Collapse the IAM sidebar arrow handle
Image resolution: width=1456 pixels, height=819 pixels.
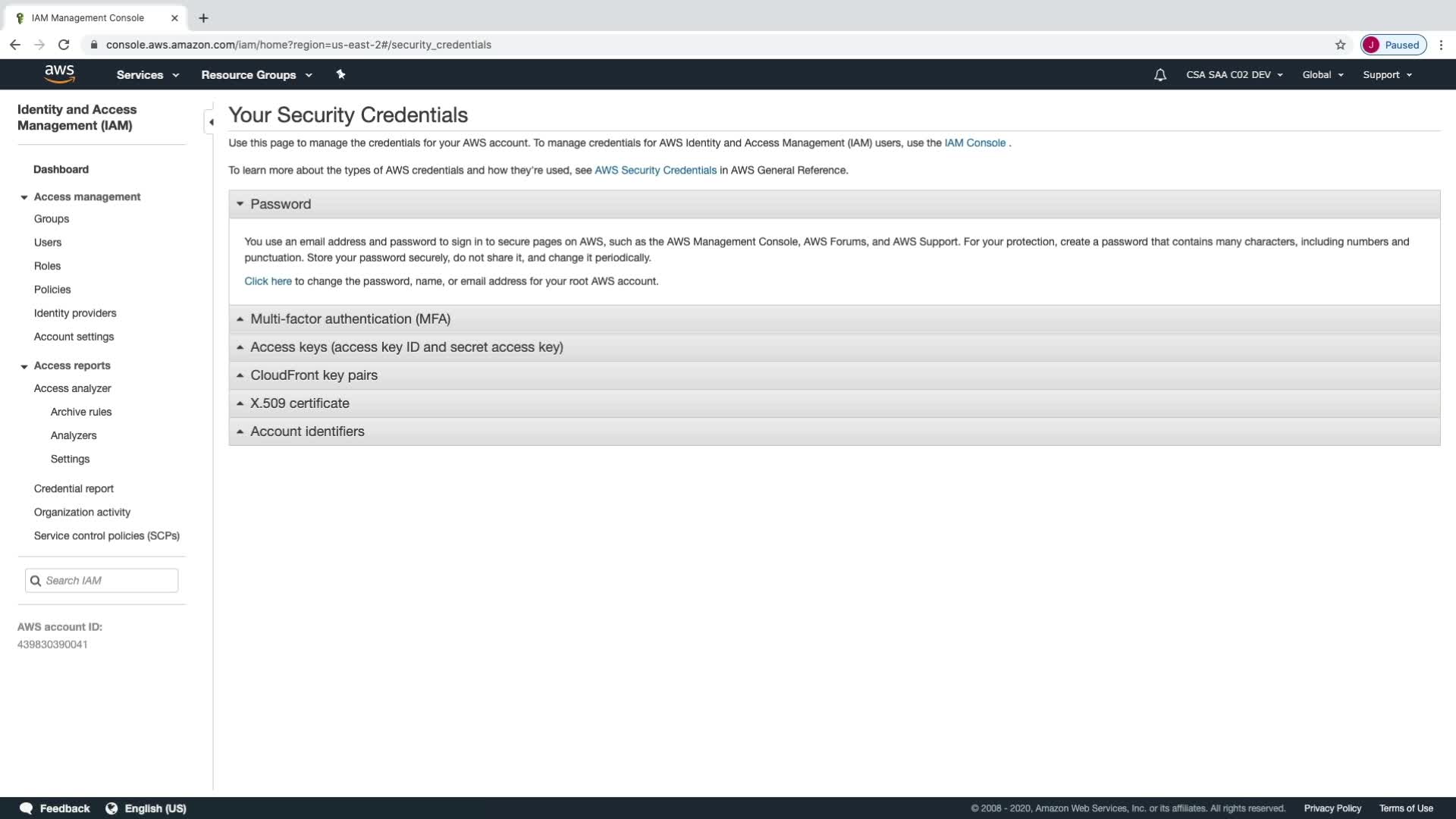tap(210, 122)
